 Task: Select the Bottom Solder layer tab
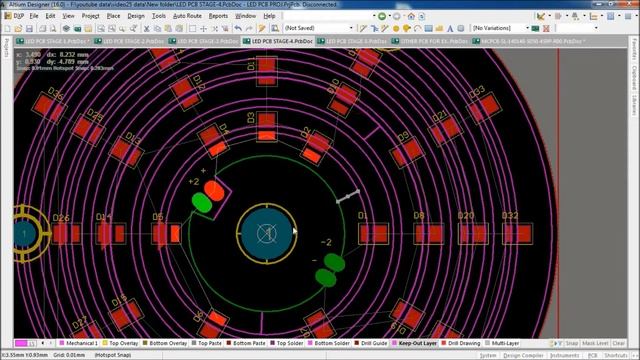click(x=328, y=343)
